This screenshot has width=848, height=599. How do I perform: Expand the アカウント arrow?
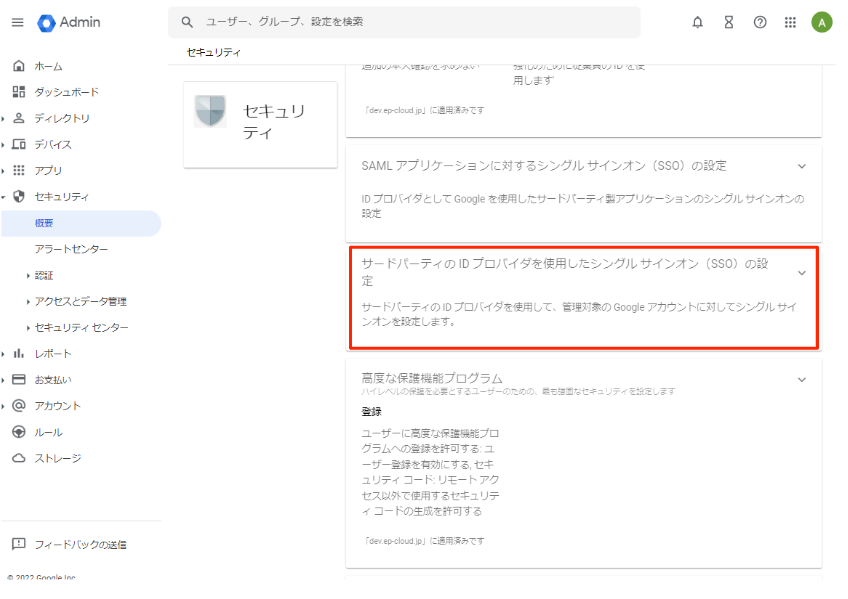pos(3,406)
